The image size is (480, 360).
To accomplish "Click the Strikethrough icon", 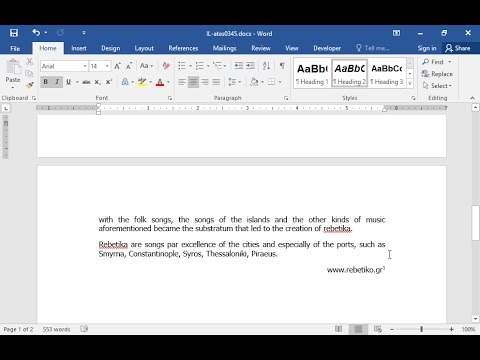I will click(x=86, y=82).
